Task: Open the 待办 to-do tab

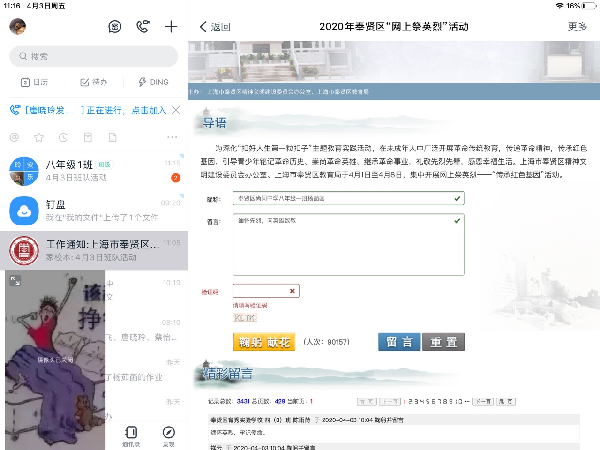Action: coord(93,82)
